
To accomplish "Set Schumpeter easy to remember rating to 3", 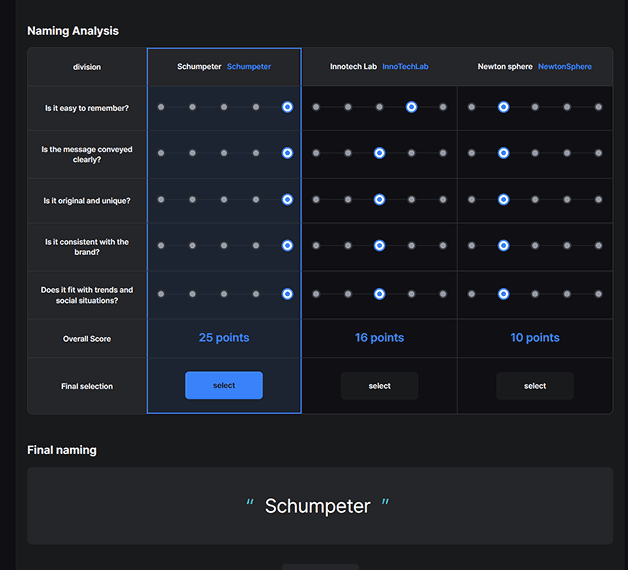I will 224,107.
